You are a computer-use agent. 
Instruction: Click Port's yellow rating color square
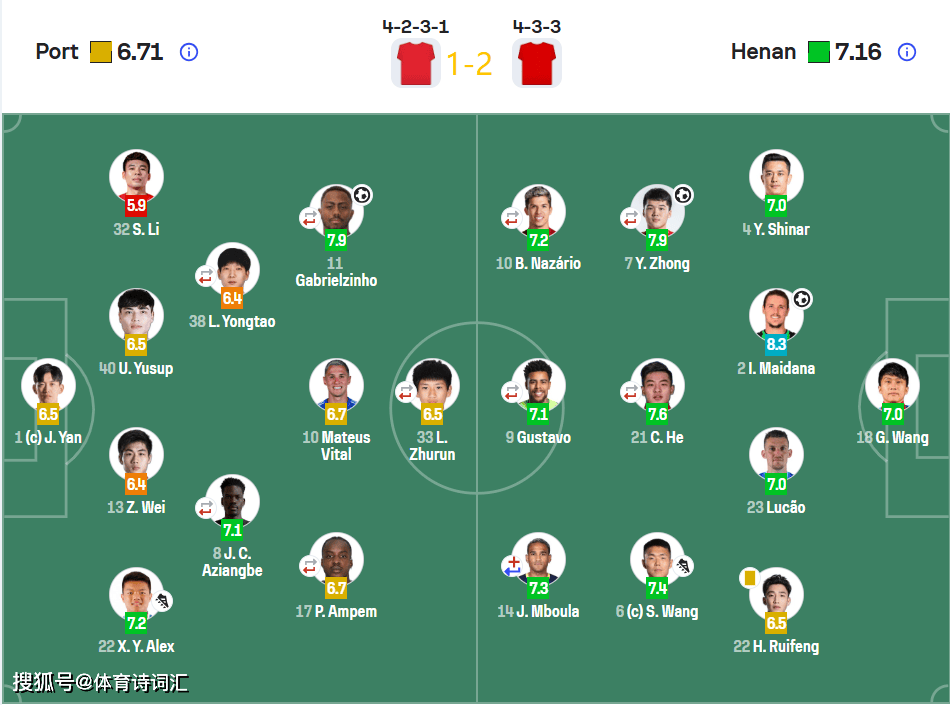100,52
